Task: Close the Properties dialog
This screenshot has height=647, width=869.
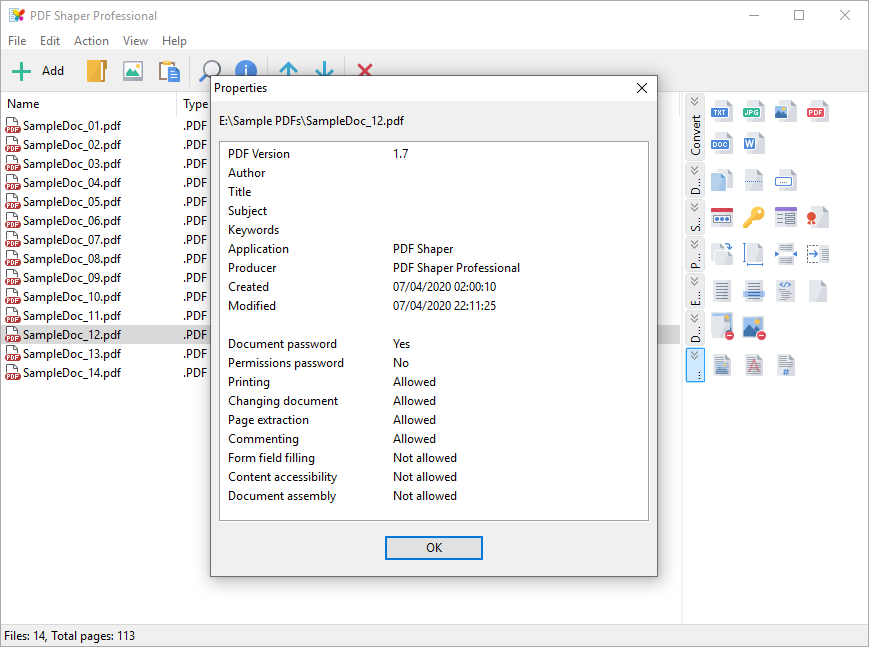Action: [642, 88]
